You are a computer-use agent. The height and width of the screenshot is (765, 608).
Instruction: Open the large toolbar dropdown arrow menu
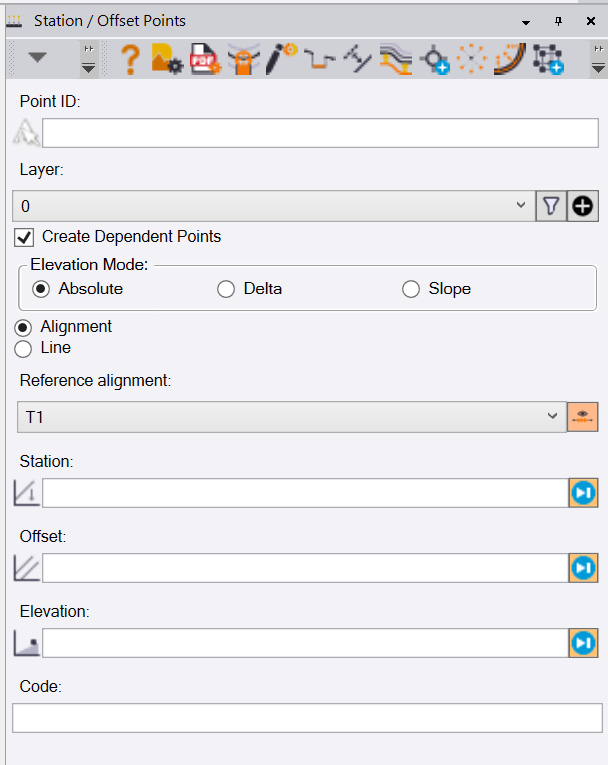[x=37, y=58]
